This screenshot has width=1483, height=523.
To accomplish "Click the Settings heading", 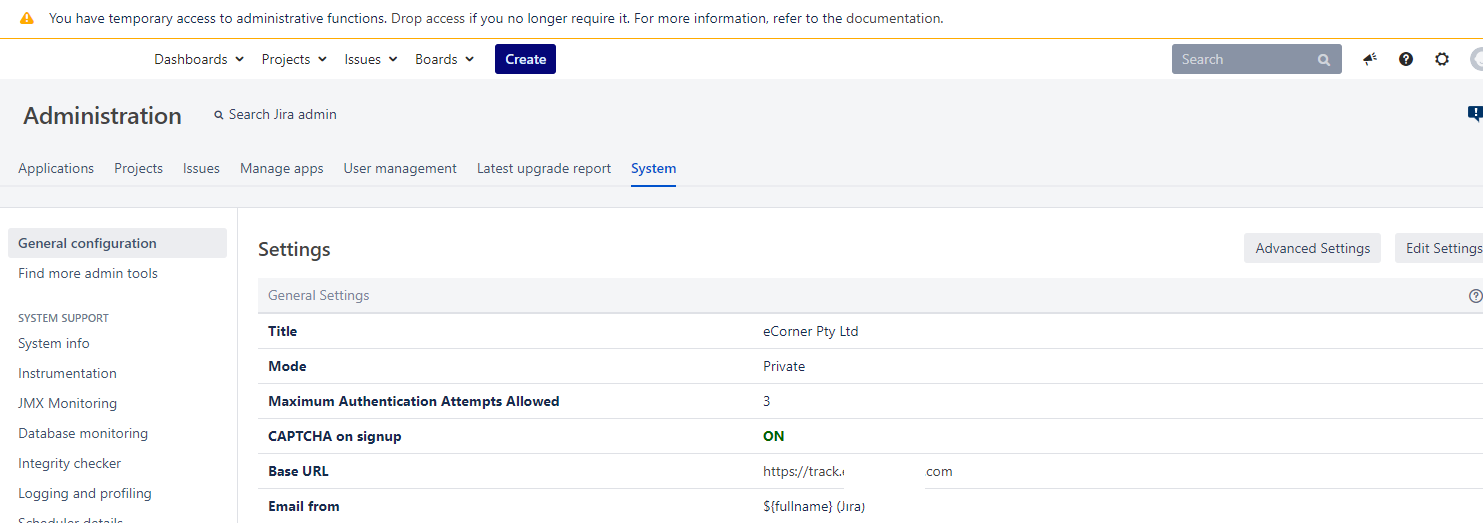I will coord(294,249).
